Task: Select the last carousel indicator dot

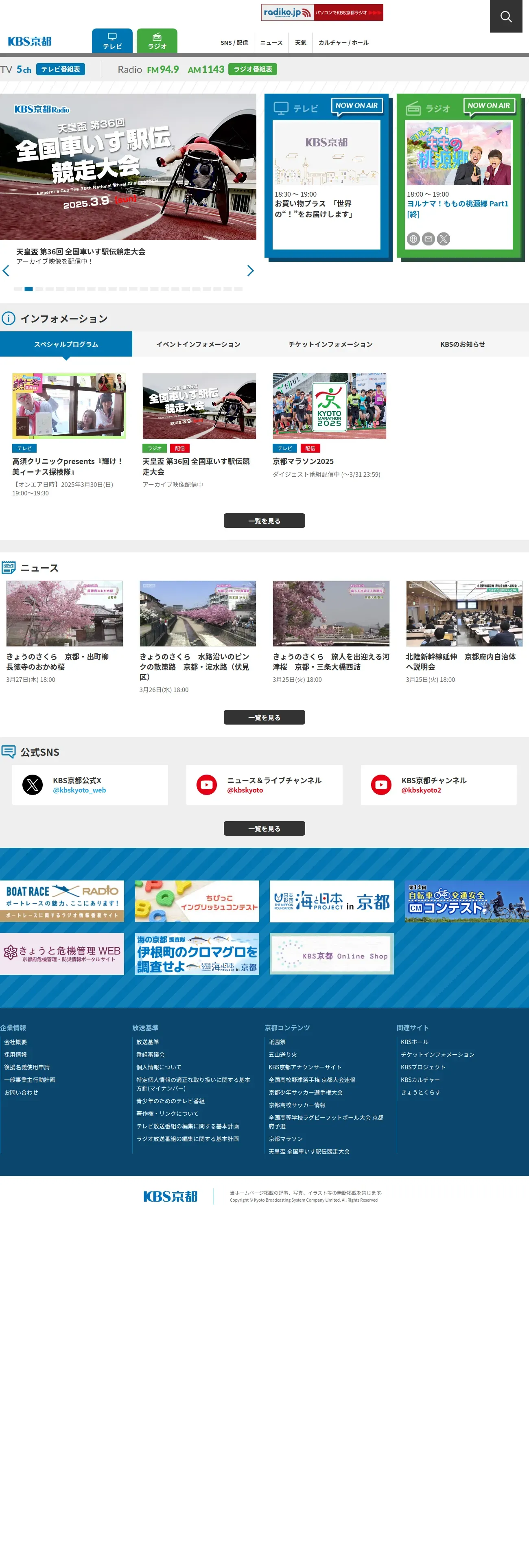Action: (x=238, y=289)
